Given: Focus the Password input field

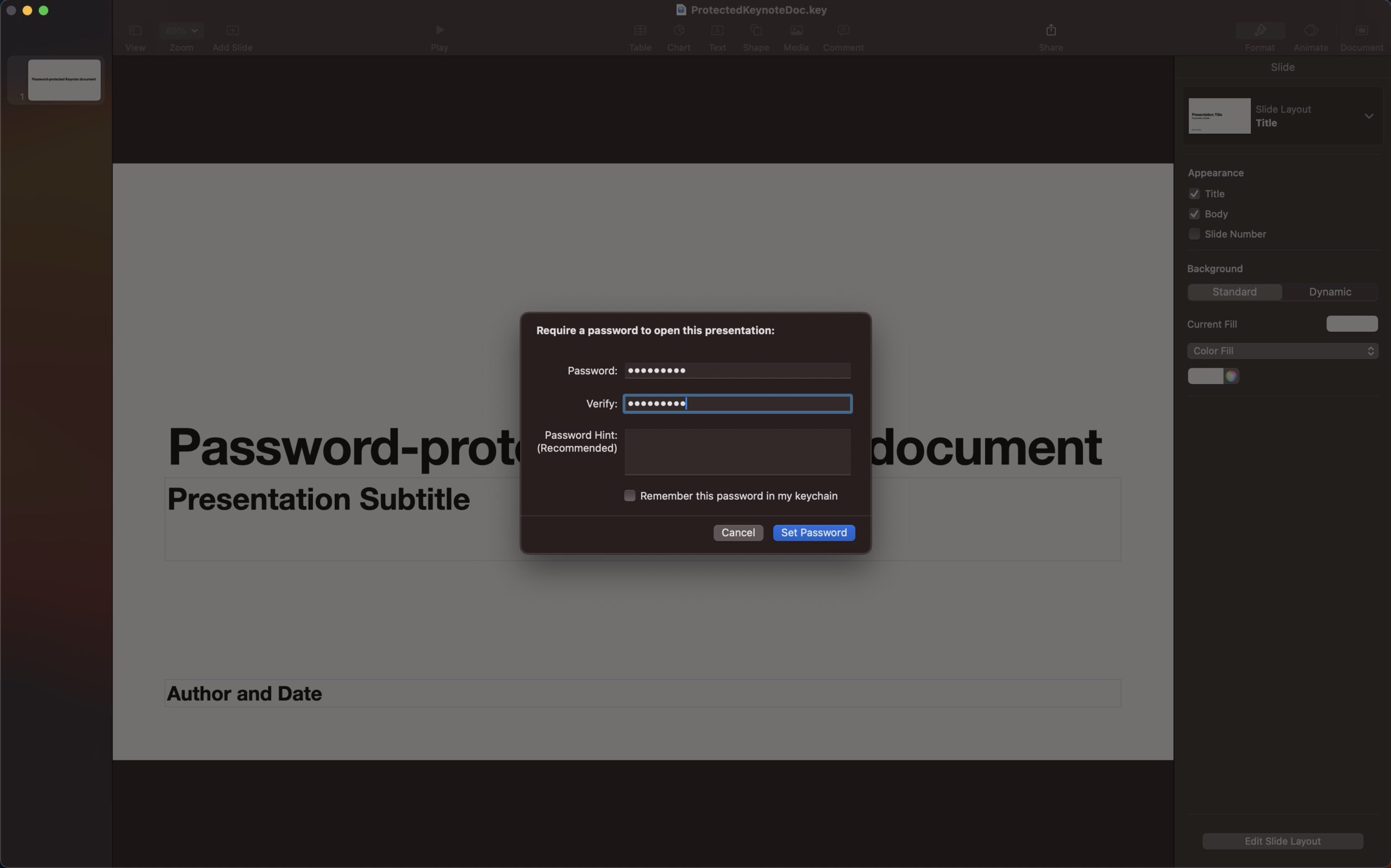Looking at the screenshot, I should pyautogui.click(x=737, y=370).
